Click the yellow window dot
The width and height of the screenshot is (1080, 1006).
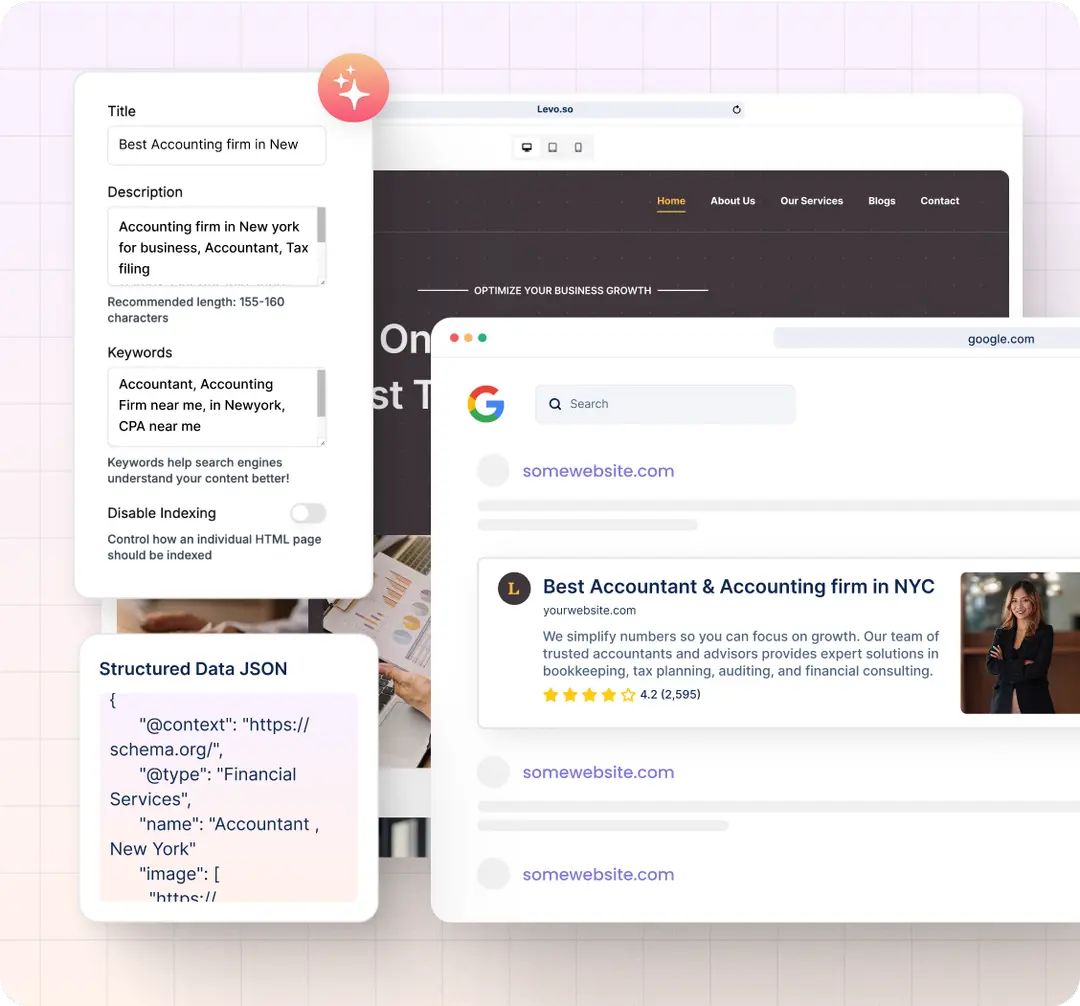click(468, 337)
